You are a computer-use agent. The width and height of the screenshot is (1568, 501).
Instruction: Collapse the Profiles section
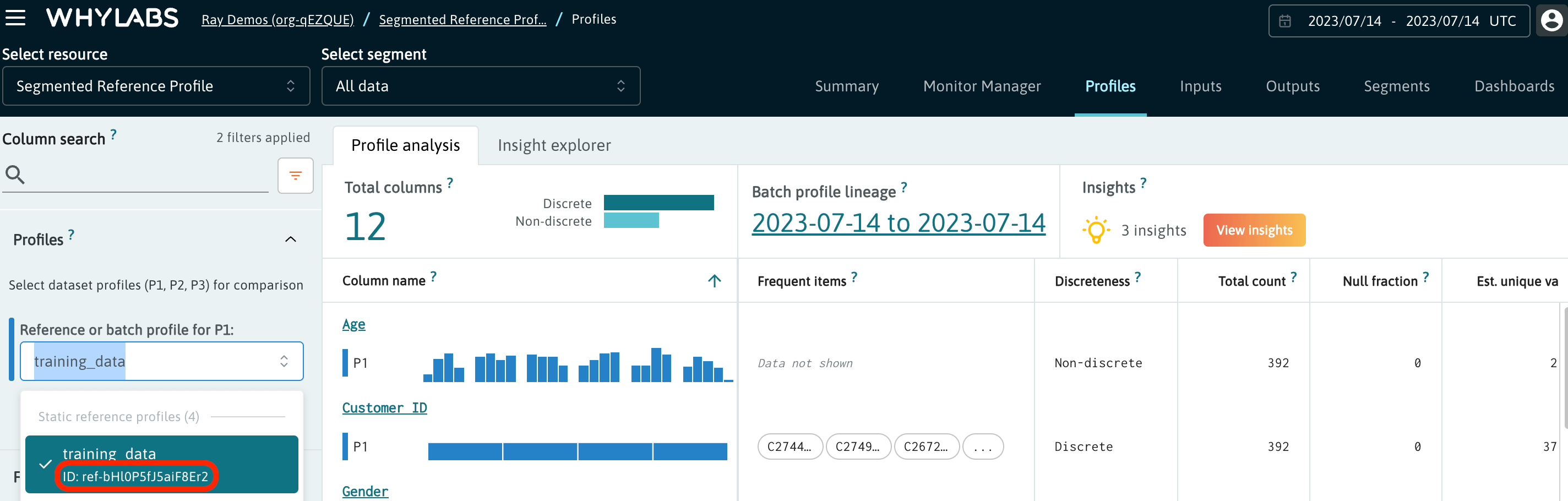290,238
